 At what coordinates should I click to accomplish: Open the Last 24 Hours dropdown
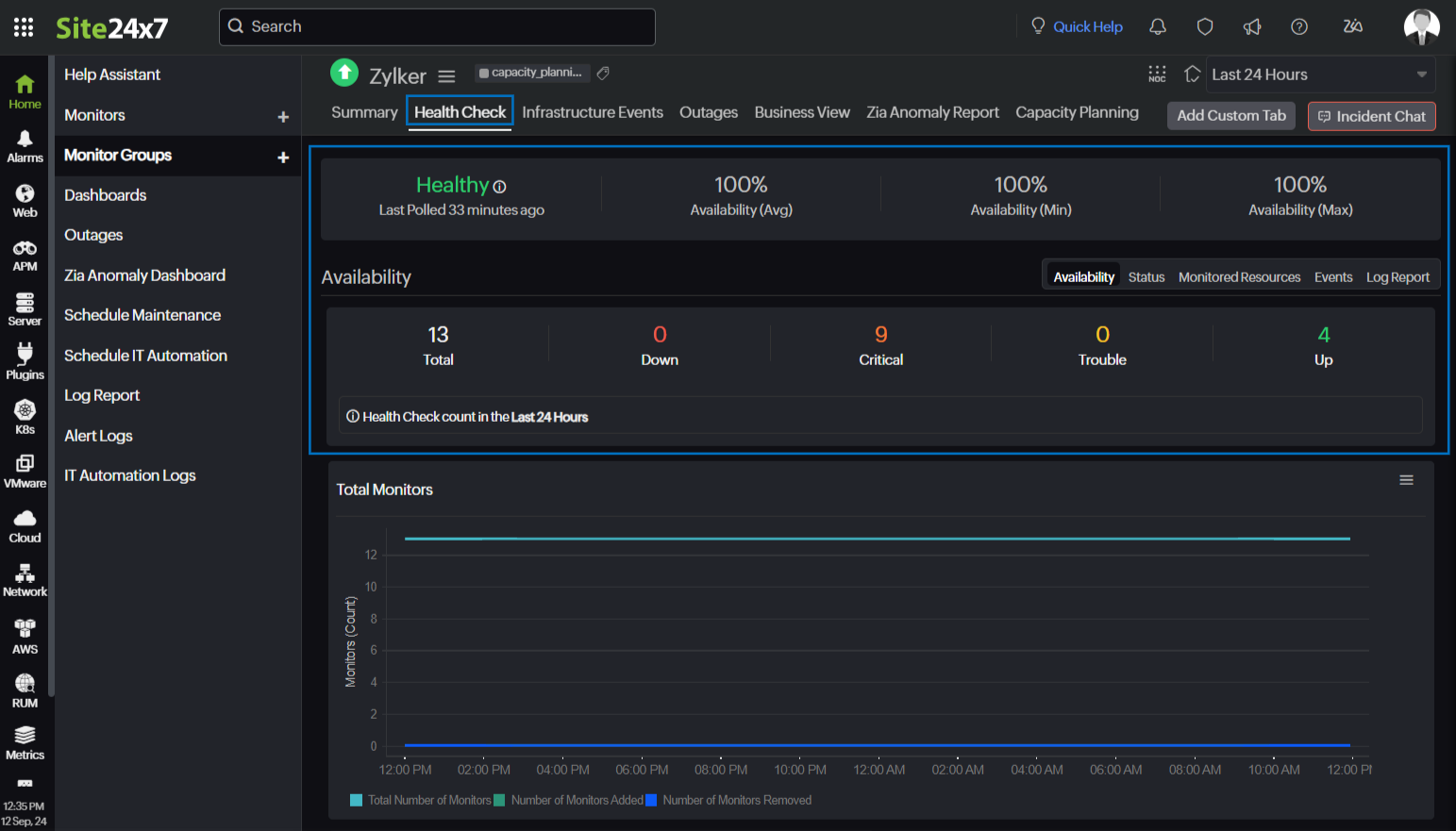[1319, 75]
